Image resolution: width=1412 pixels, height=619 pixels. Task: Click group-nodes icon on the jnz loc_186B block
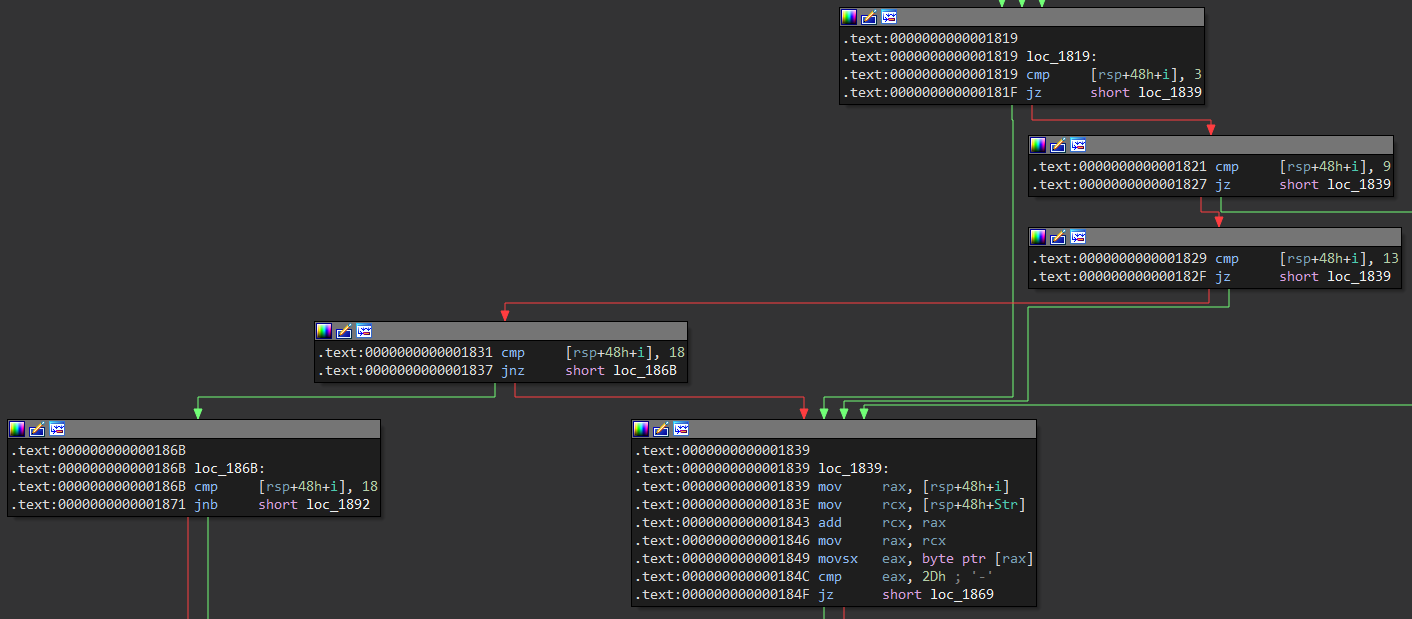pos(364,330)
